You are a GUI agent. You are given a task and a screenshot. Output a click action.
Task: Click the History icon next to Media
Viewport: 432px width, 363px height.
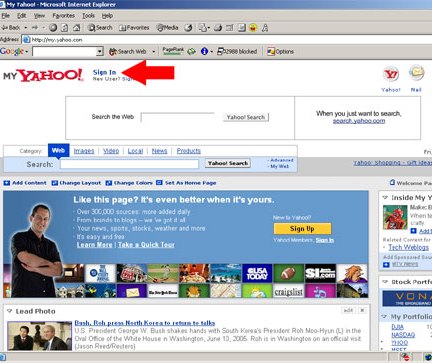188,28
